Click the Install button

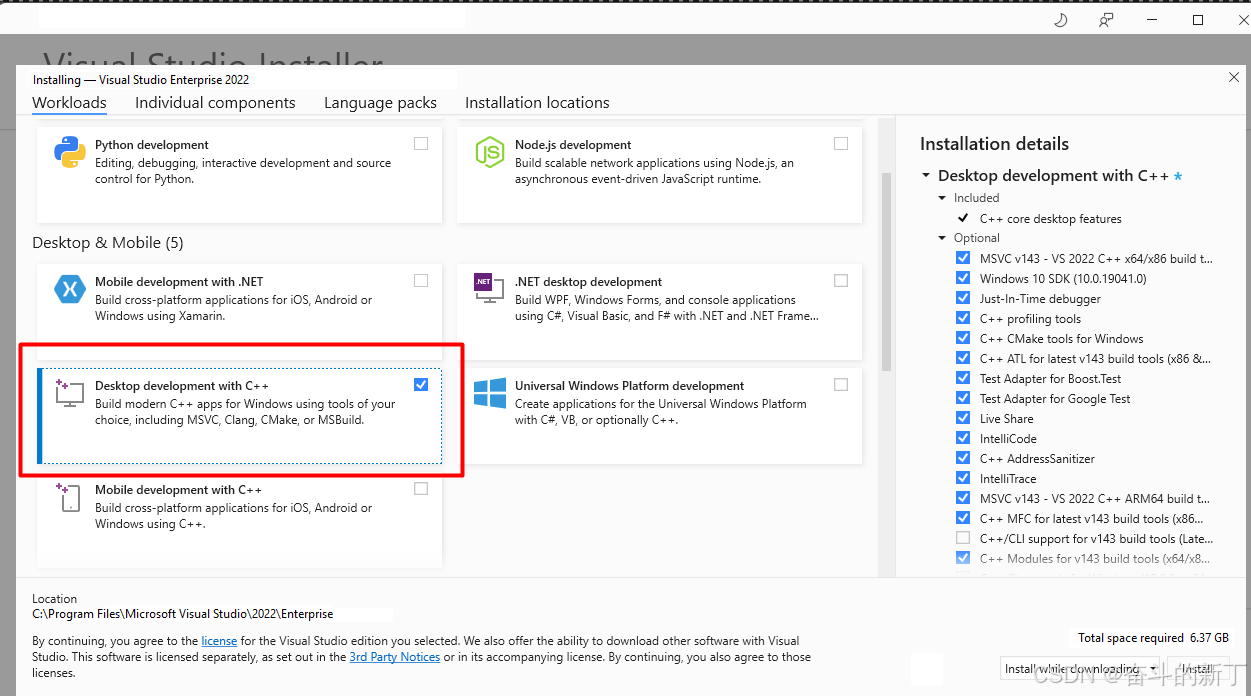[1198, 669]
